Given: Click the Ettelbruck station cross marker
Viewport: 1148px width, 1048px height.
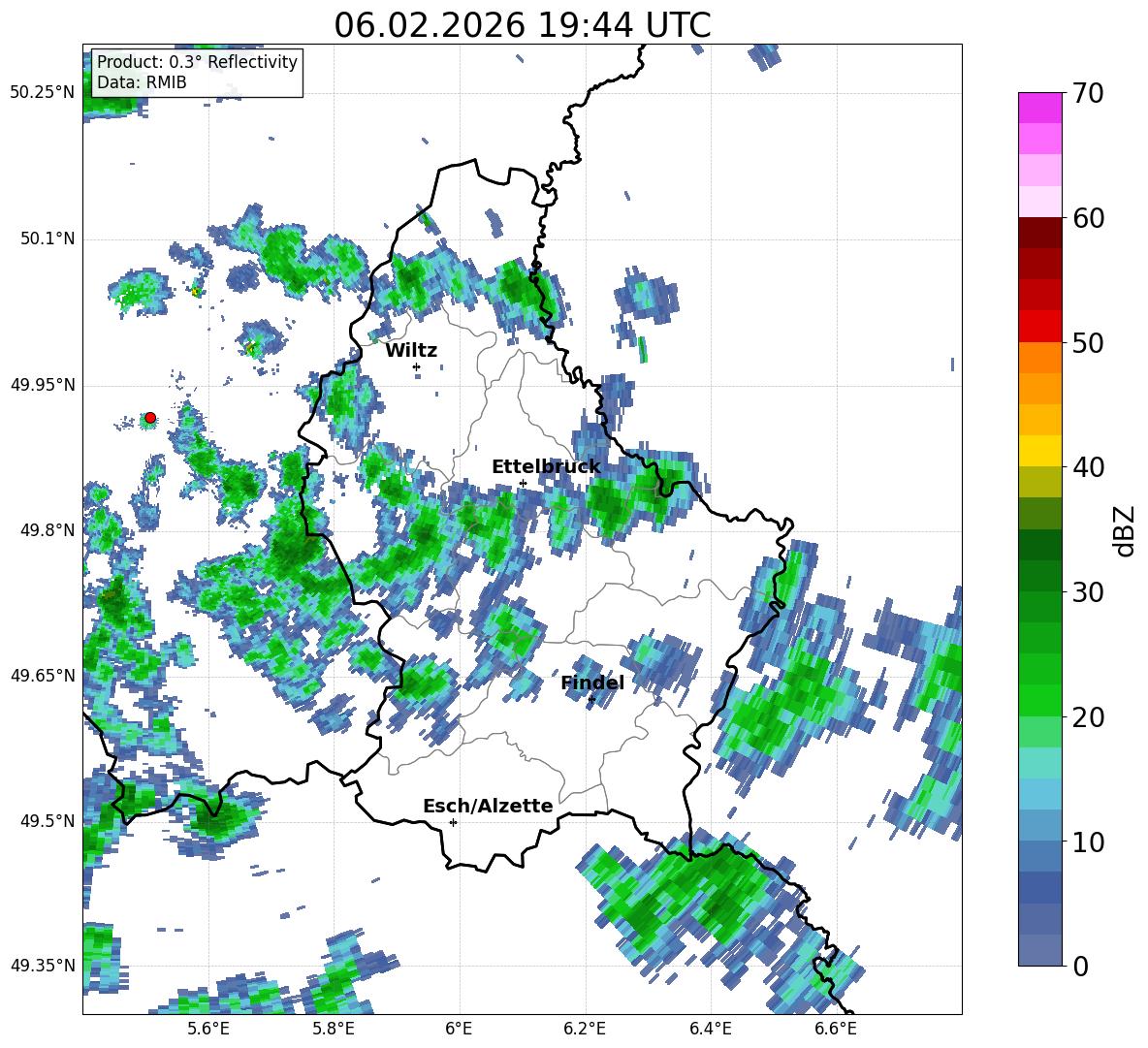Looking at the screenshot, I should click(x=523, y=483).
